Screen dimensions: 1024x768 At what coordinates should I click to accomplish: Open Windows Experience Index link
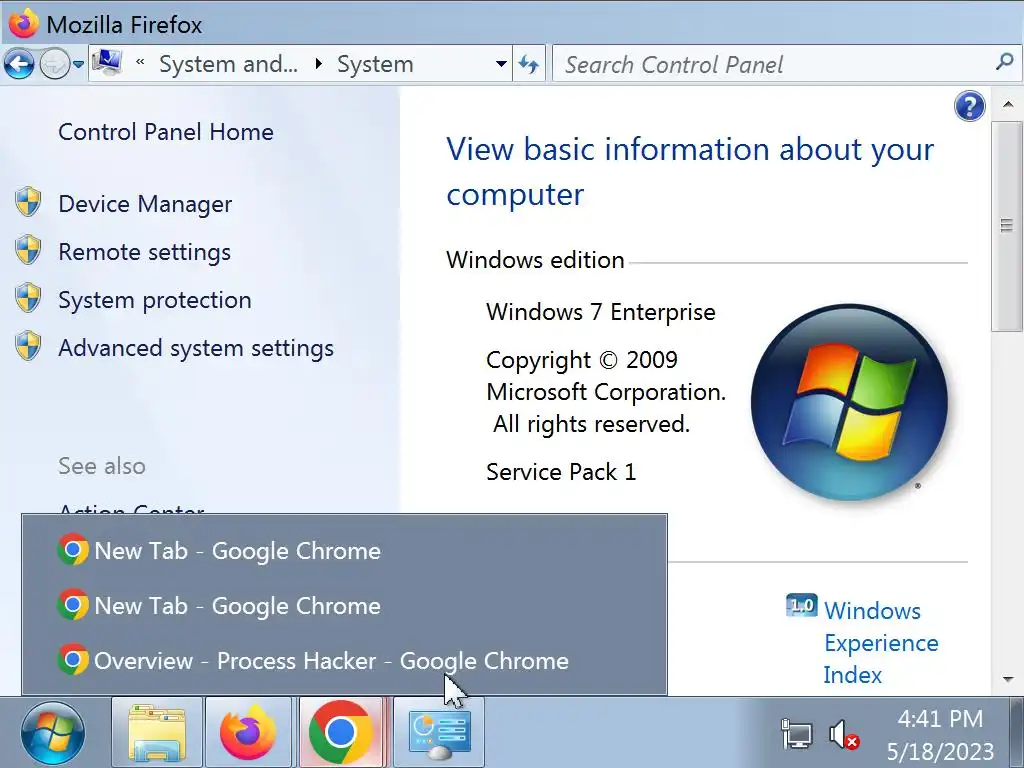pyautogui.click(x=880, y=643)
